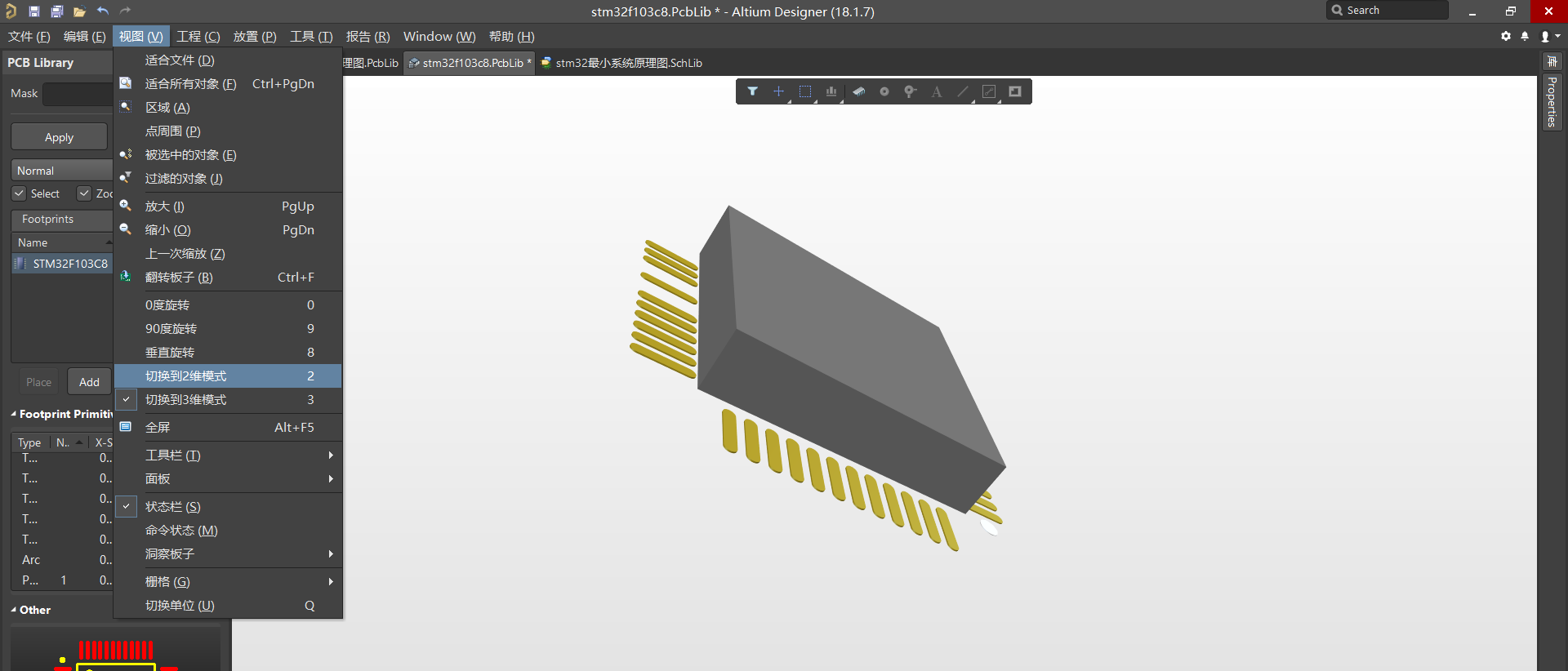
Task: Click the place via icon
Action: (x=910, y=91)
